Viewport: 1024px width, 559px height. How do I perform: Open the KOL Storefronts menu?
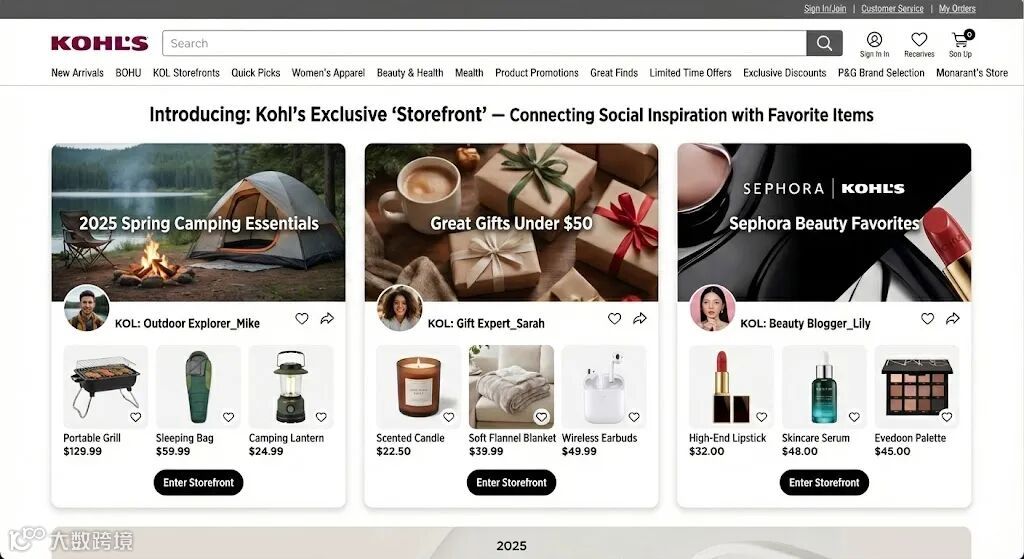[x=186, y=73]
